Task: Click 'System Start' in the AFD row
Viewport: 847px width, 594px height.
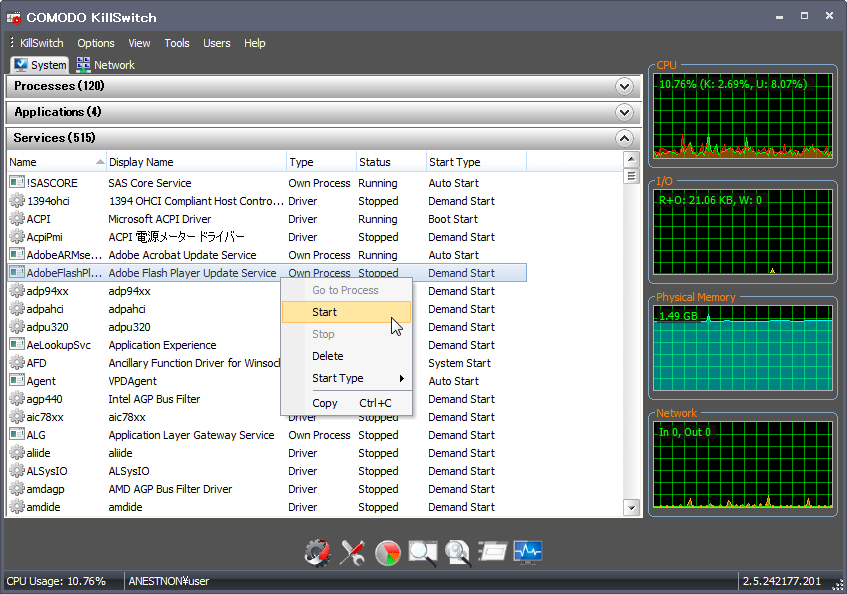Action: click(459, 363)
